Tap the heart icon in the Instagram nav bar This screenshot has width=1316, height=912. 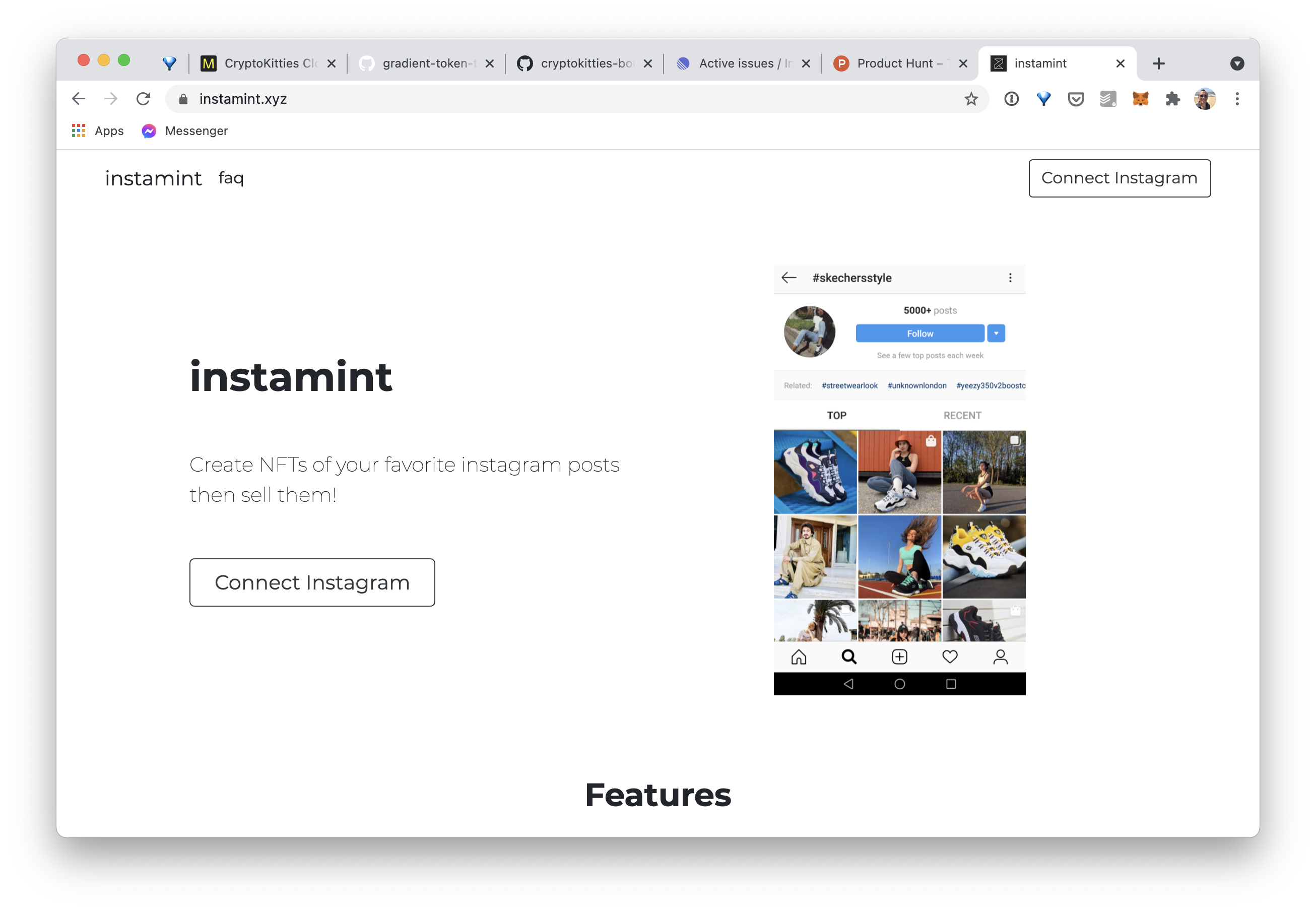point(949,657)
